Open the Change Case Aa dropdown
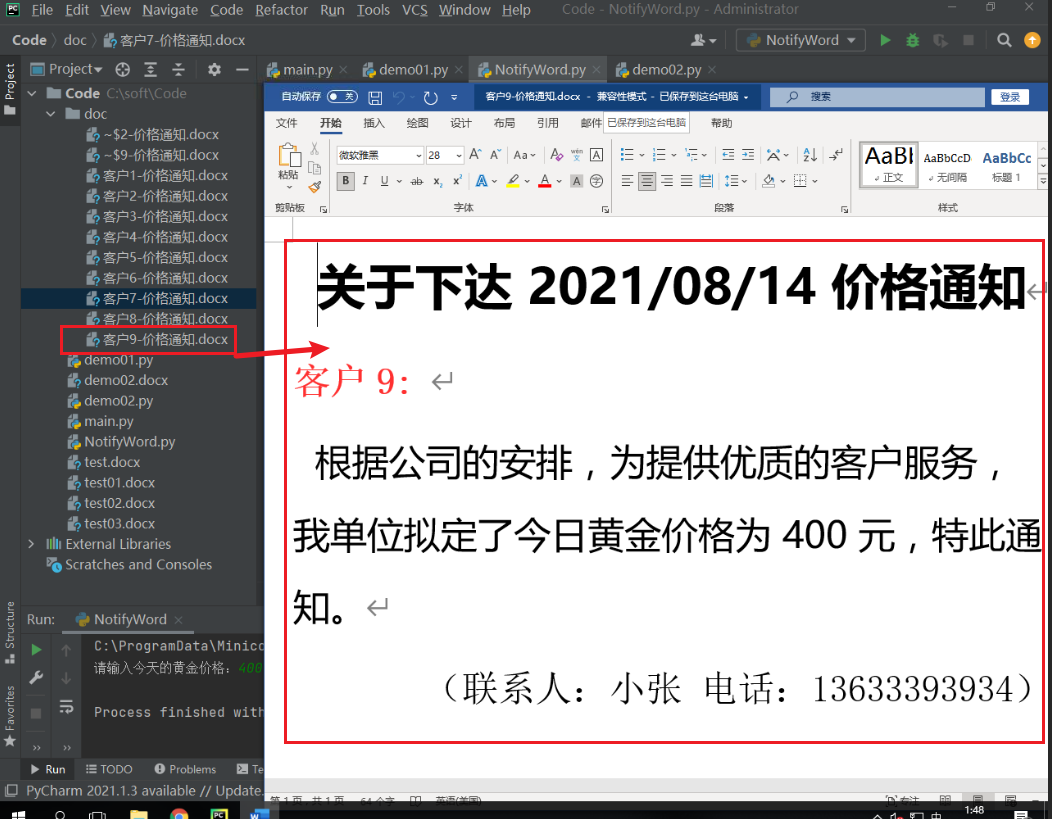1052x819 pixels. click(524, 155)
